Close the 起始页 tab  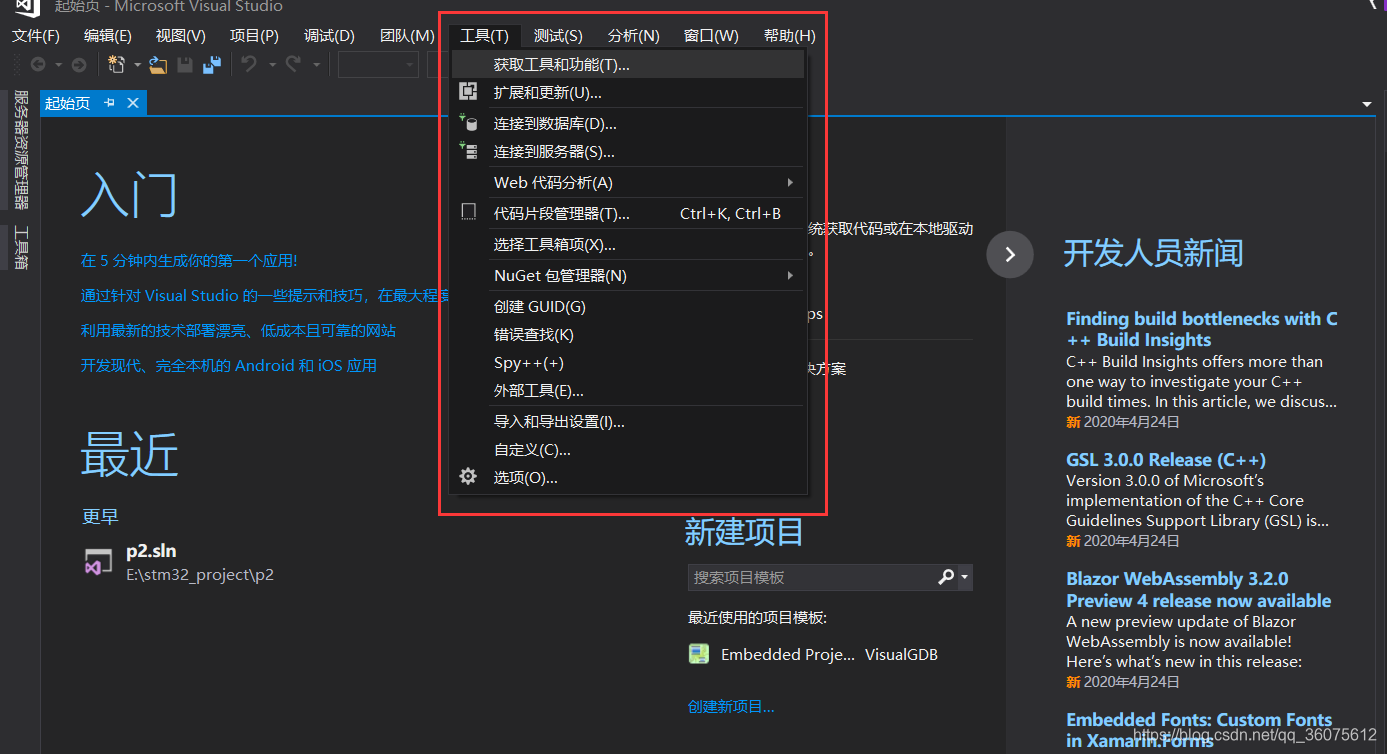[133, 103]
